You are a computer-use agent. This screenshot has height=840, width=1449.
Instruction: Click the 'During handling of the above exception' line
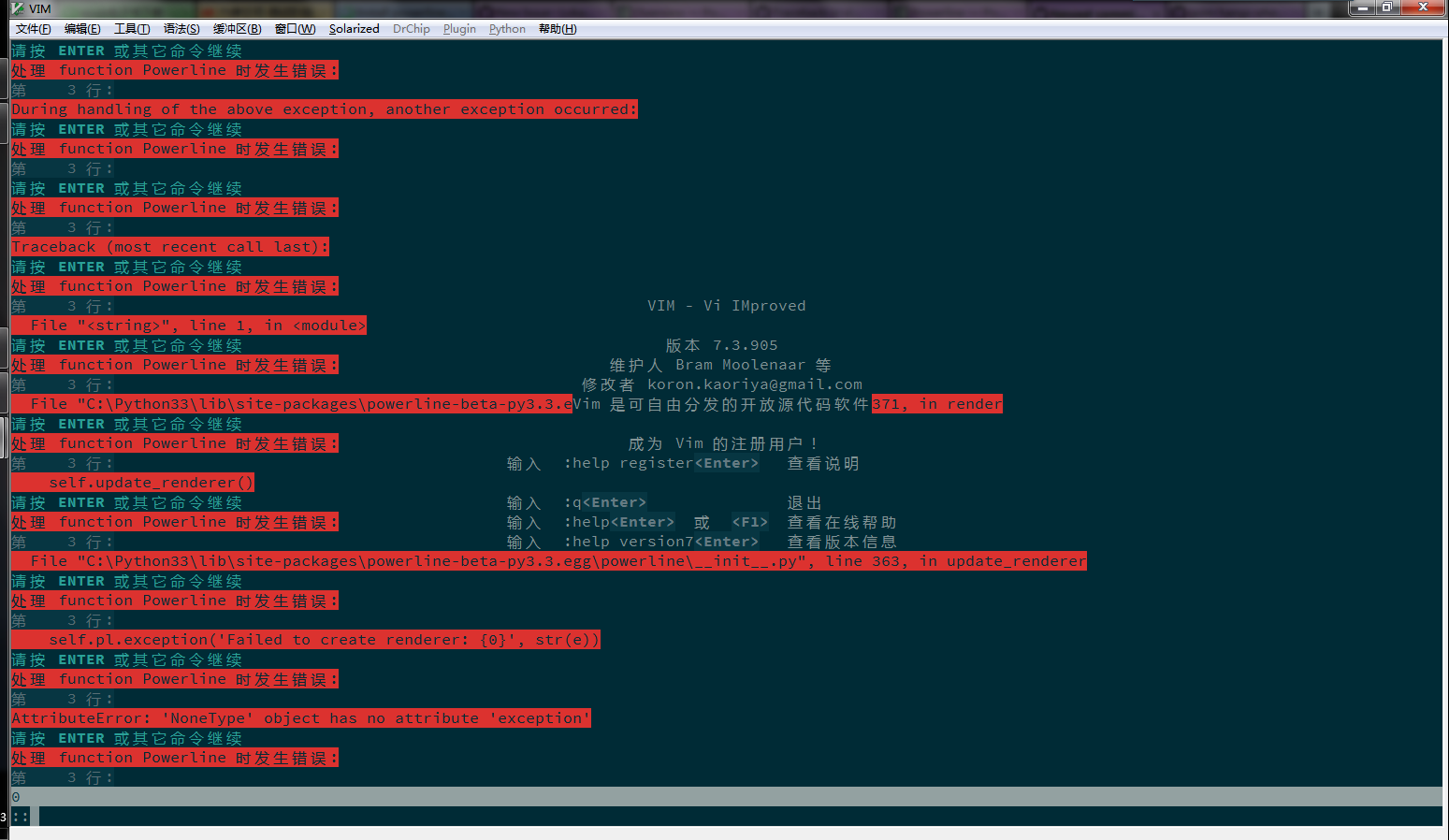point(325,109)
